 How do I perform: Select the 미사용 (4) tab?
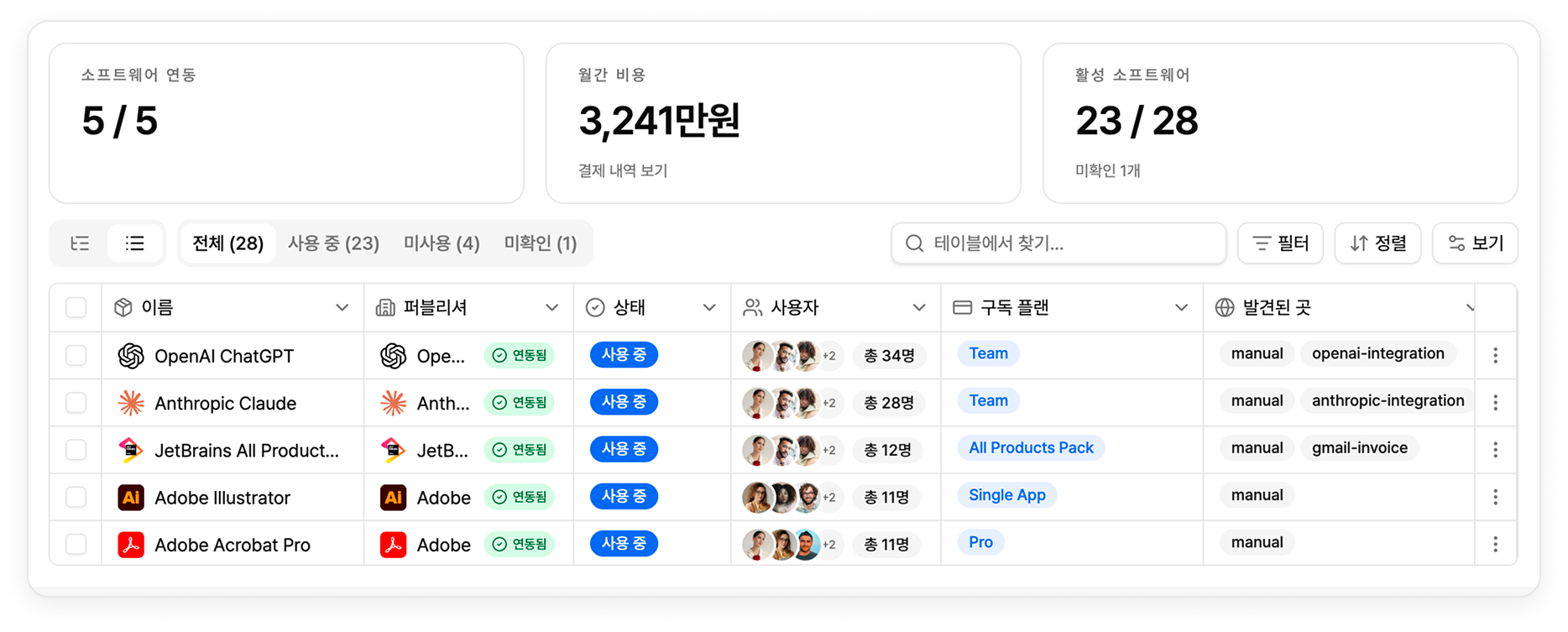442,243
